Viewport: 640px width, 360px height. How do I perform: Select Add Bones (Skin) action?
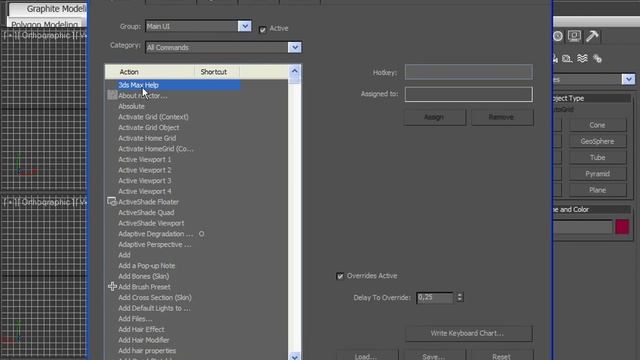click(144, 276)
